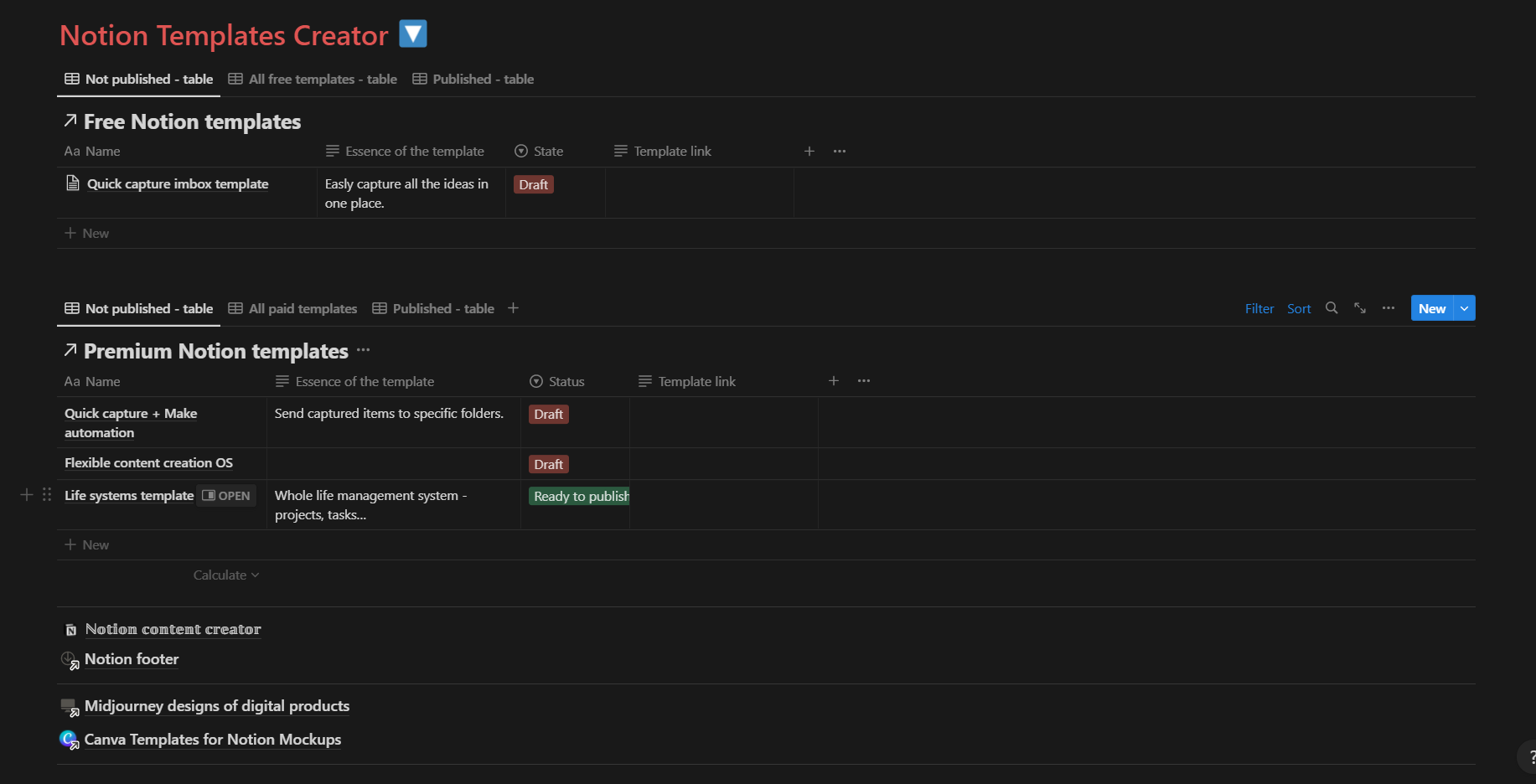Add a property column in Premium templates table
The width and height of the screenshot is (1536, 784).
pyautogui.click(x=834, y=381)
